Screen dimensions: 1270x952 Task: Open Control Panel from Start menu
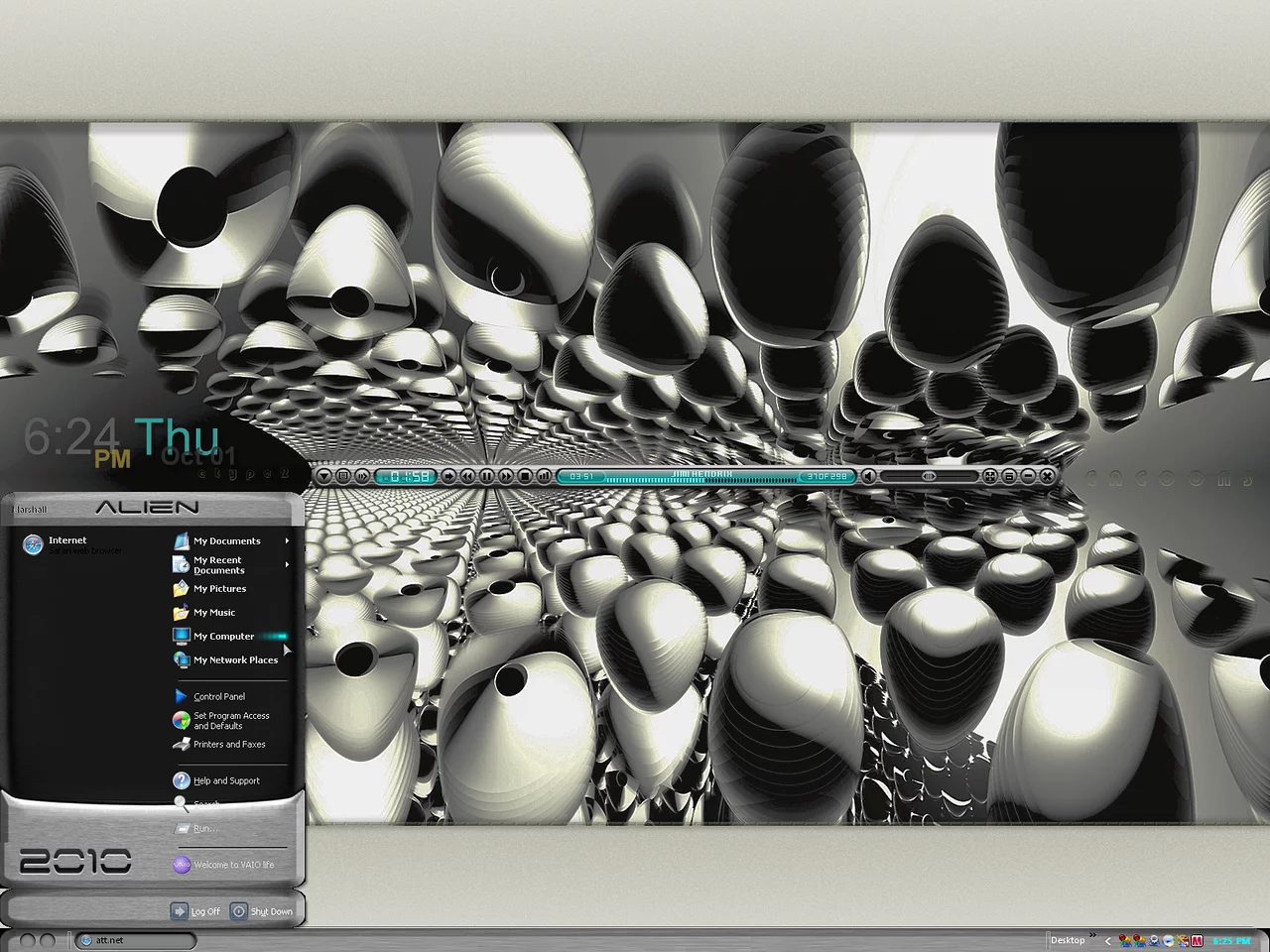tap(218, 696)
